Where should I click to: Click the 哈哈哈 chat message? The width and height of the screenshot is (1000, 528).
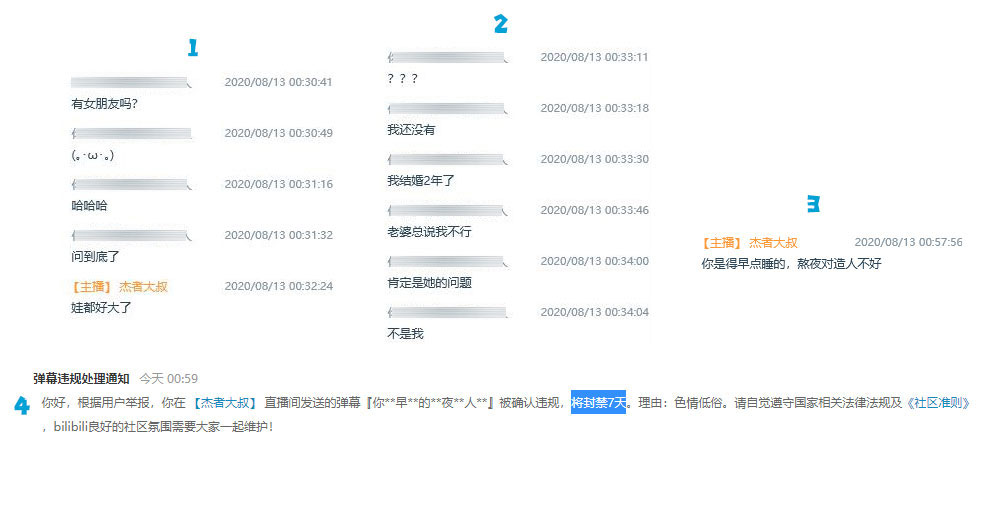[x=89, y=206]
